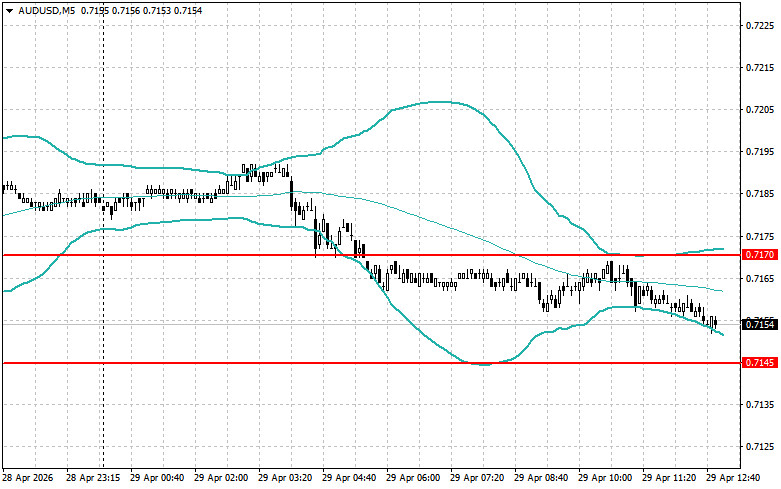Click the 0.7125 price scale label

click(x=761, y=447)
